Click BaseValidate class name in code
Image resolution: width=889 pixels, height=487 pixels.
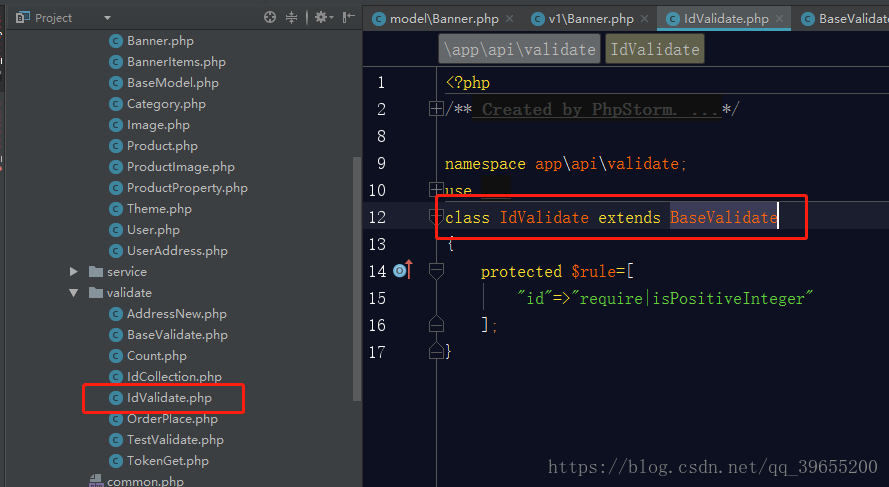pyautogui.click(x=723, y=217)
